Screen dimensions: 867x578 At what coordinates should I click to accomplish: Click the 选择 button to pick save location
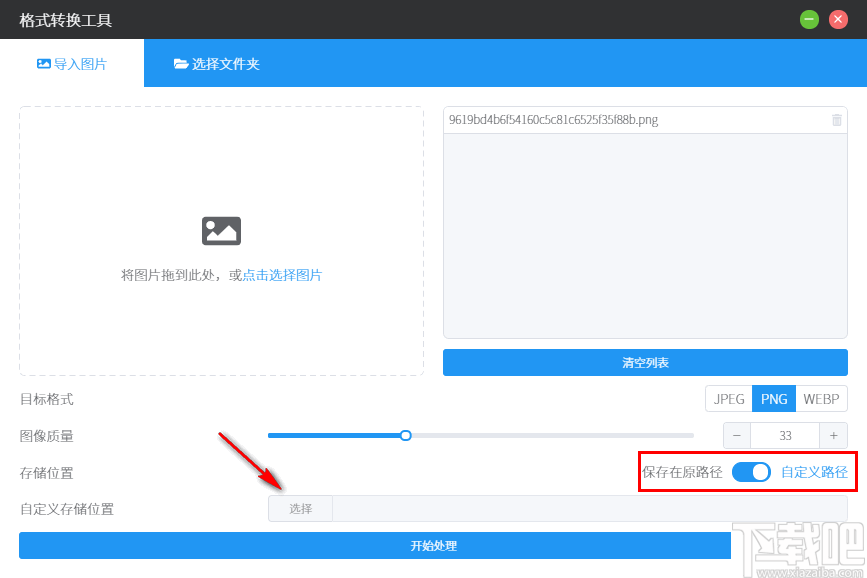point(300,508)
